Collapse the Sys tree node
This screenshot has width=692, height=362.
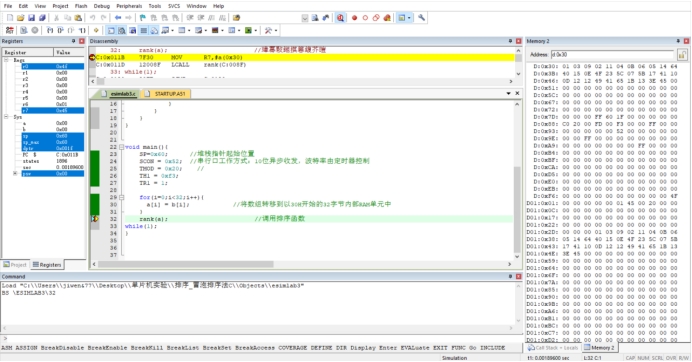click(6, 117)
